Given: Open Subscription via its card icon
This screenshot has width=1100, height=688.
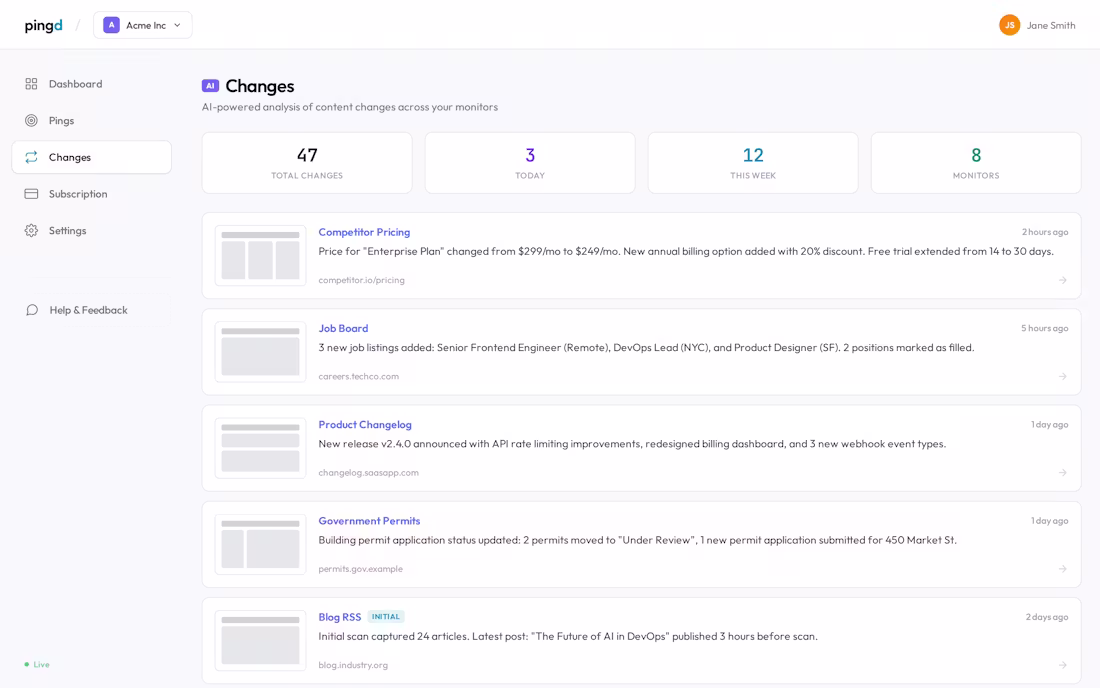Looking at the screenshot, I should point(33,193).
